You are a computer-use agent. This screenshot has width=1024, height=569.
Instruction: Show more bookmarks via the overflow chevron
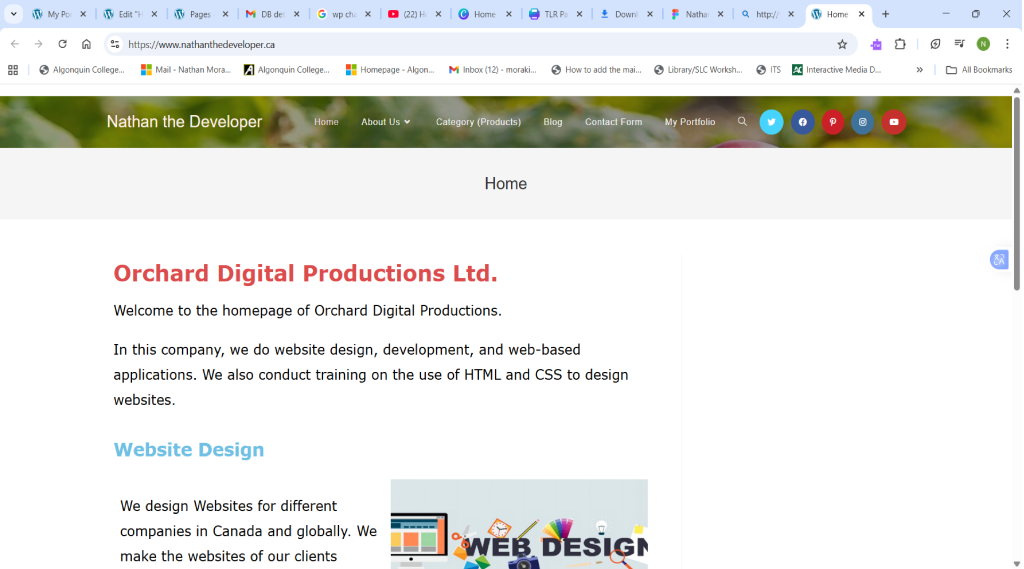point(919,70)
